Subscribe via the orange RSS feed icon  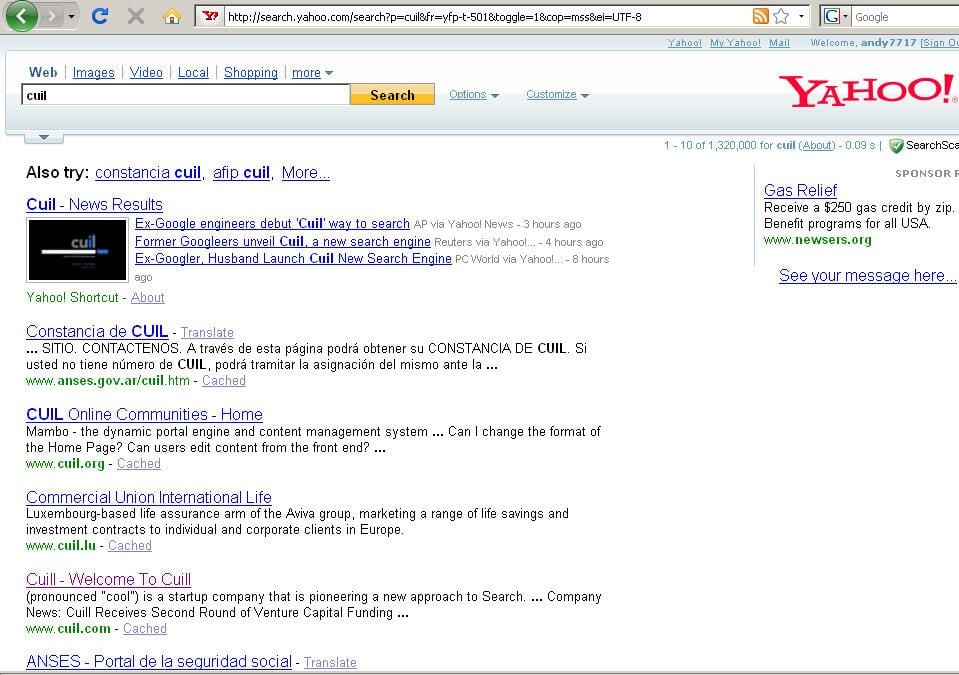point(760,17)
